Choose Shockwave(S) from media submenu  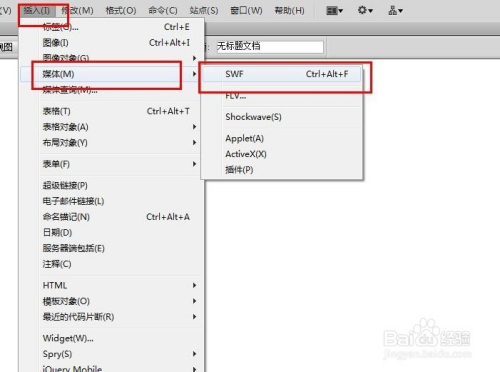282,117
